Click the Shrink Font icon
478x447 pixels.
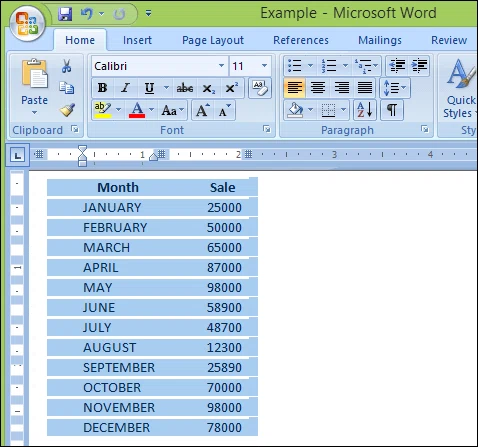[225, 110]
